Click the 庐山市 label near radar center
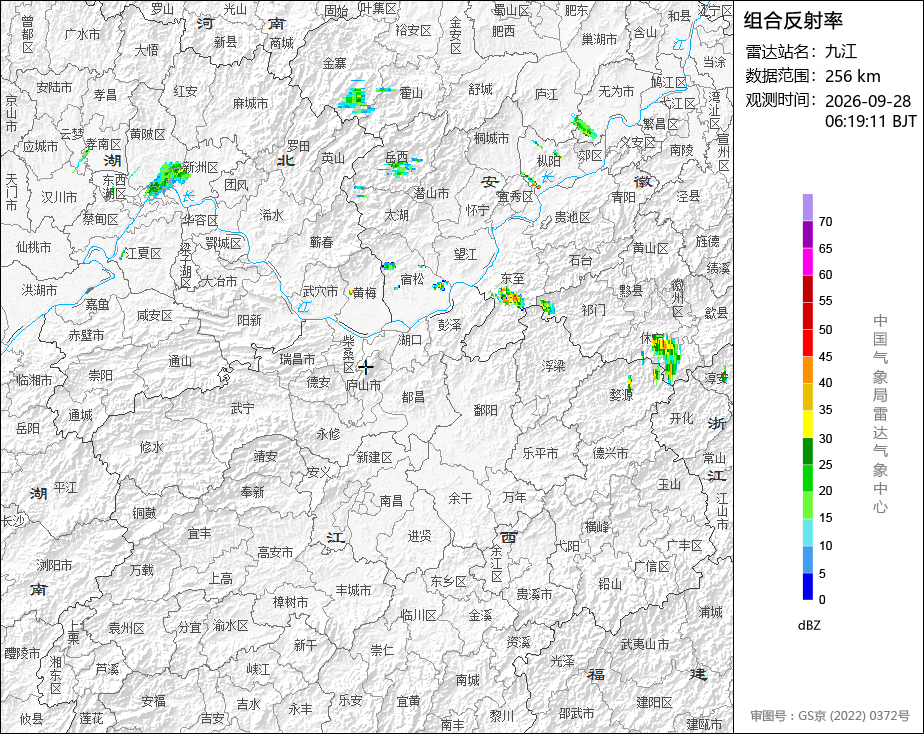924x734 pixels. [363, 385]
